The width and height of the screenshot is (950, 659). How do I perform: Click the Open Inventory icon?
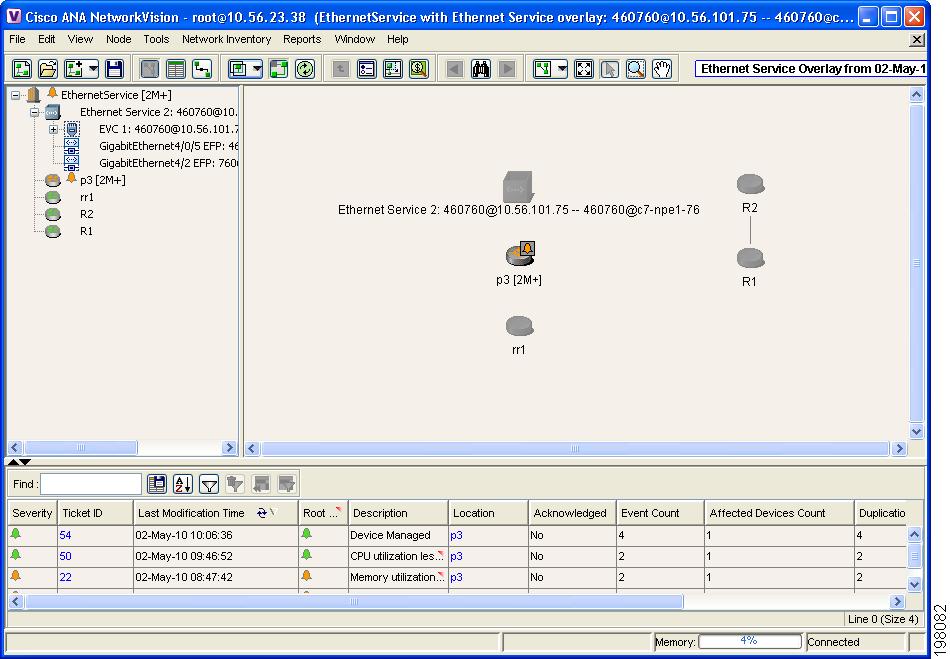(x=367, y=68)
